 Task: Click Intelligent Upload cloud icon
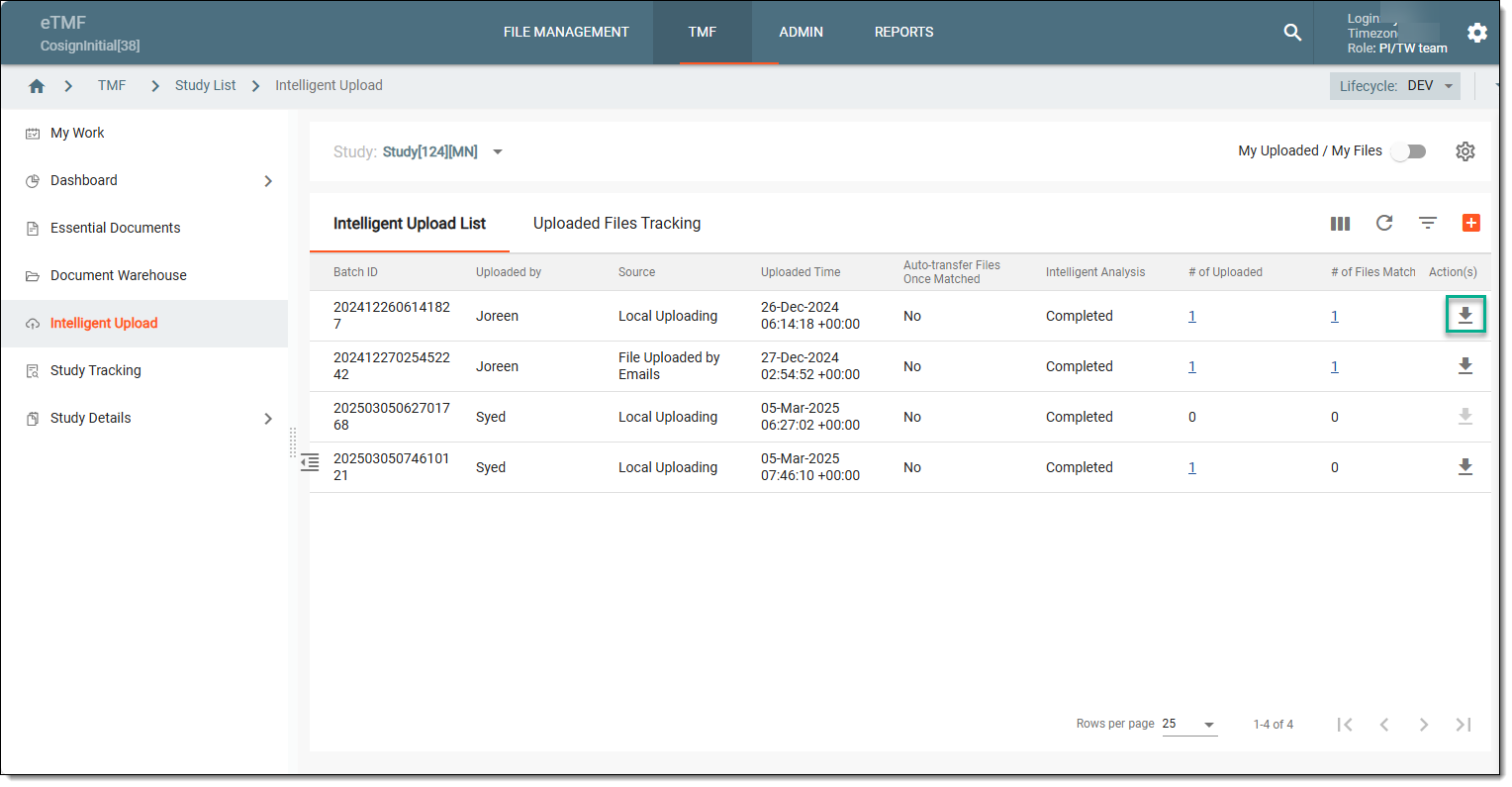pyautogui.click(x=32, y=324)
